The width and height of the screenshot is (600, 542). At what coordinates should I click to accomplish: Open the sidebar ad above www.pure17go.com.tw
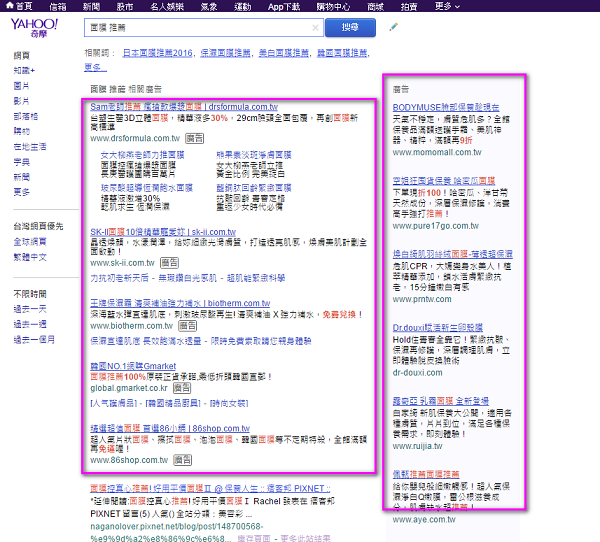tap(444, 181)
